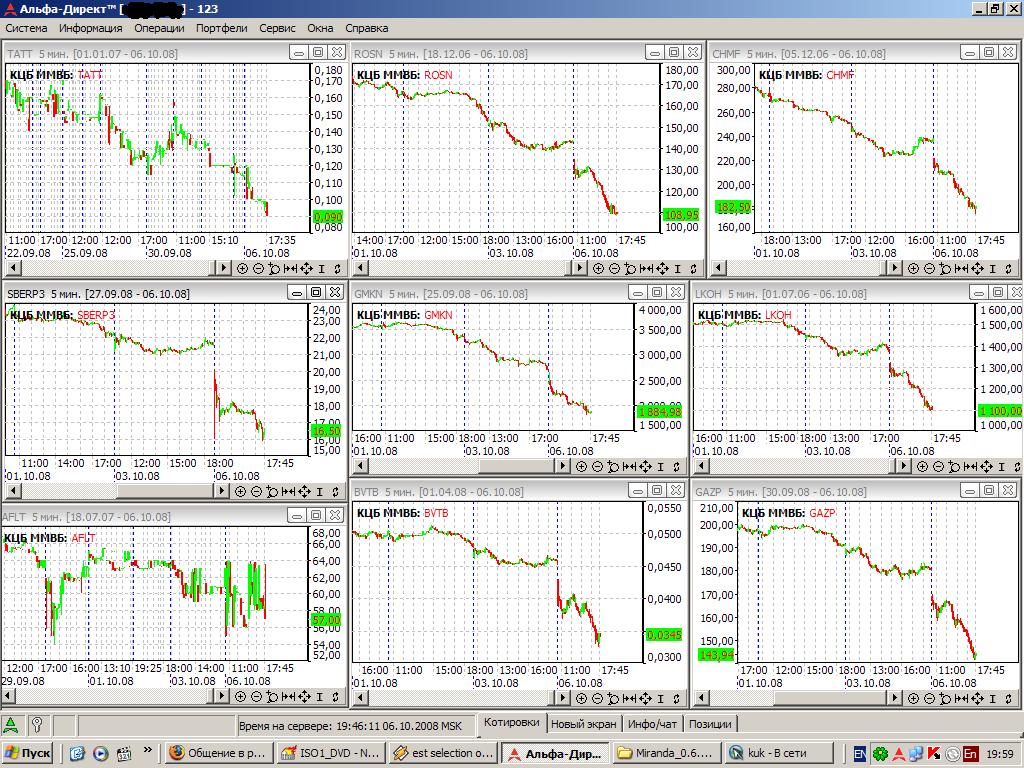Switch to 'est selection o…' taskbar button
The width and height of the screenshot is (1024, 768).
coord(443,753)
